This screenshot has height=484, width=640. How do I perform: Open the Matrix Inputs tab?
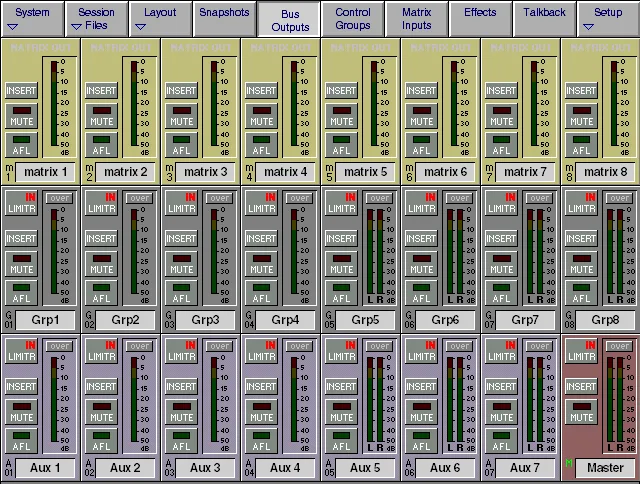[x=417, y=19]
